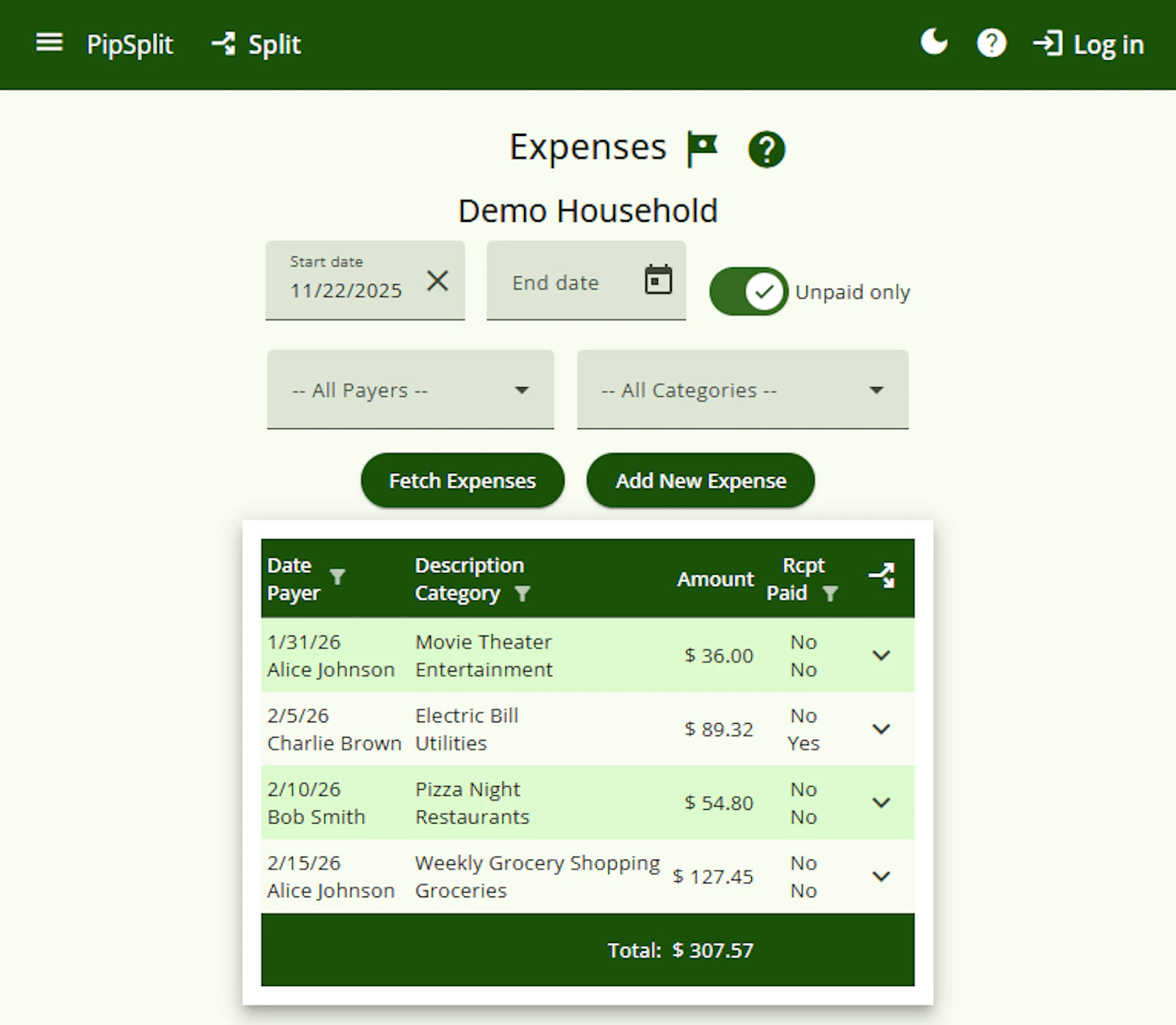Expand the Movie Theater expense row
1176x1025 pixels.
[881, 655]
